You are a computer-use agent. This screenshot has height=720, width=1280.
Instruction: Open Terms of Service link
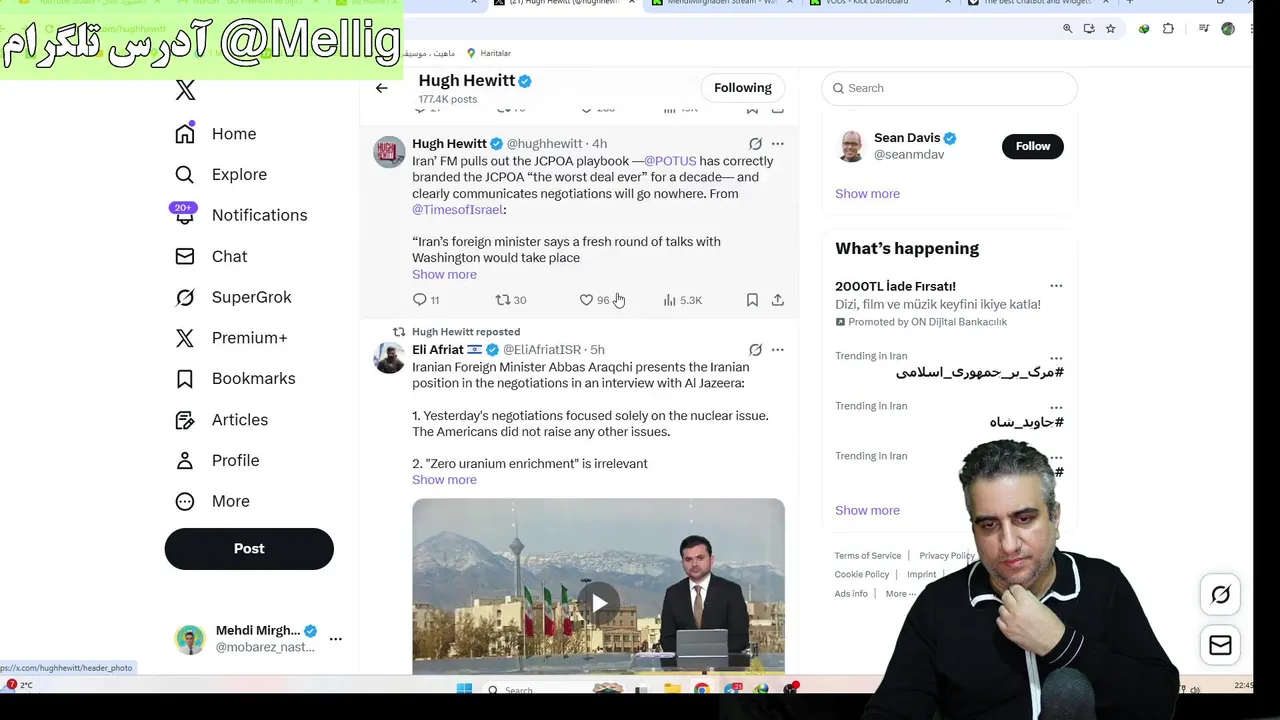point(868,556)
